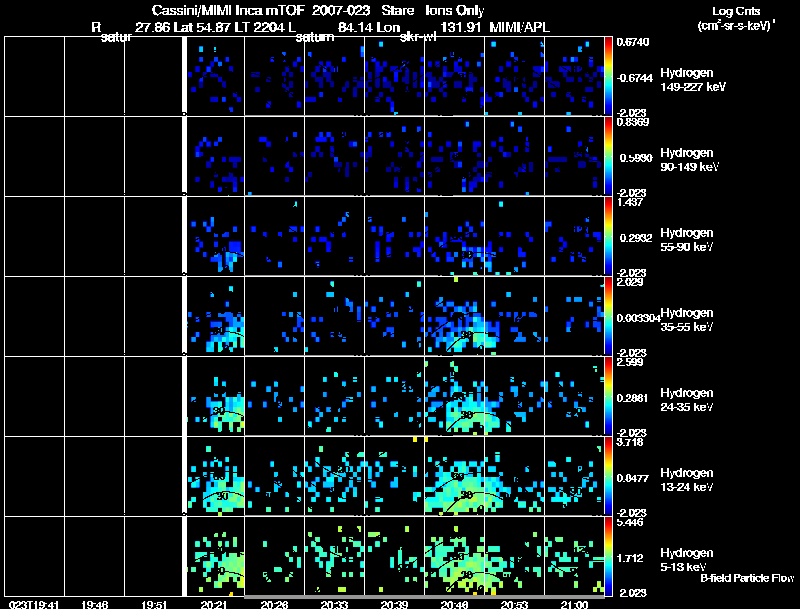800x609 pixels.
Task: Click the Hydrogen 149-227 keV color bar
Action: (x=608, y=76)
